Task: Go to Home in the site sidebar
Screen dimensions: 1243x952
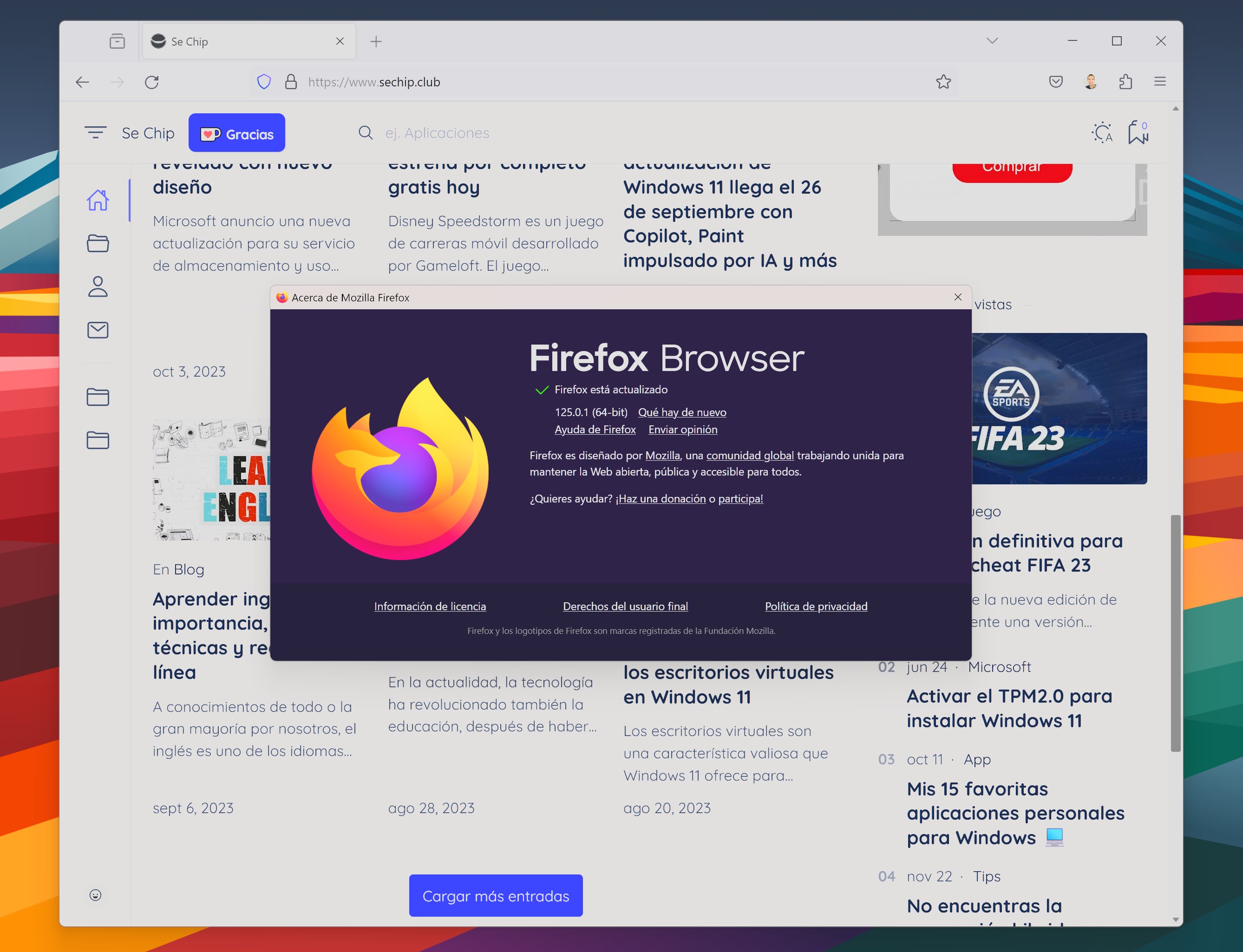Action: coord(98,200)
